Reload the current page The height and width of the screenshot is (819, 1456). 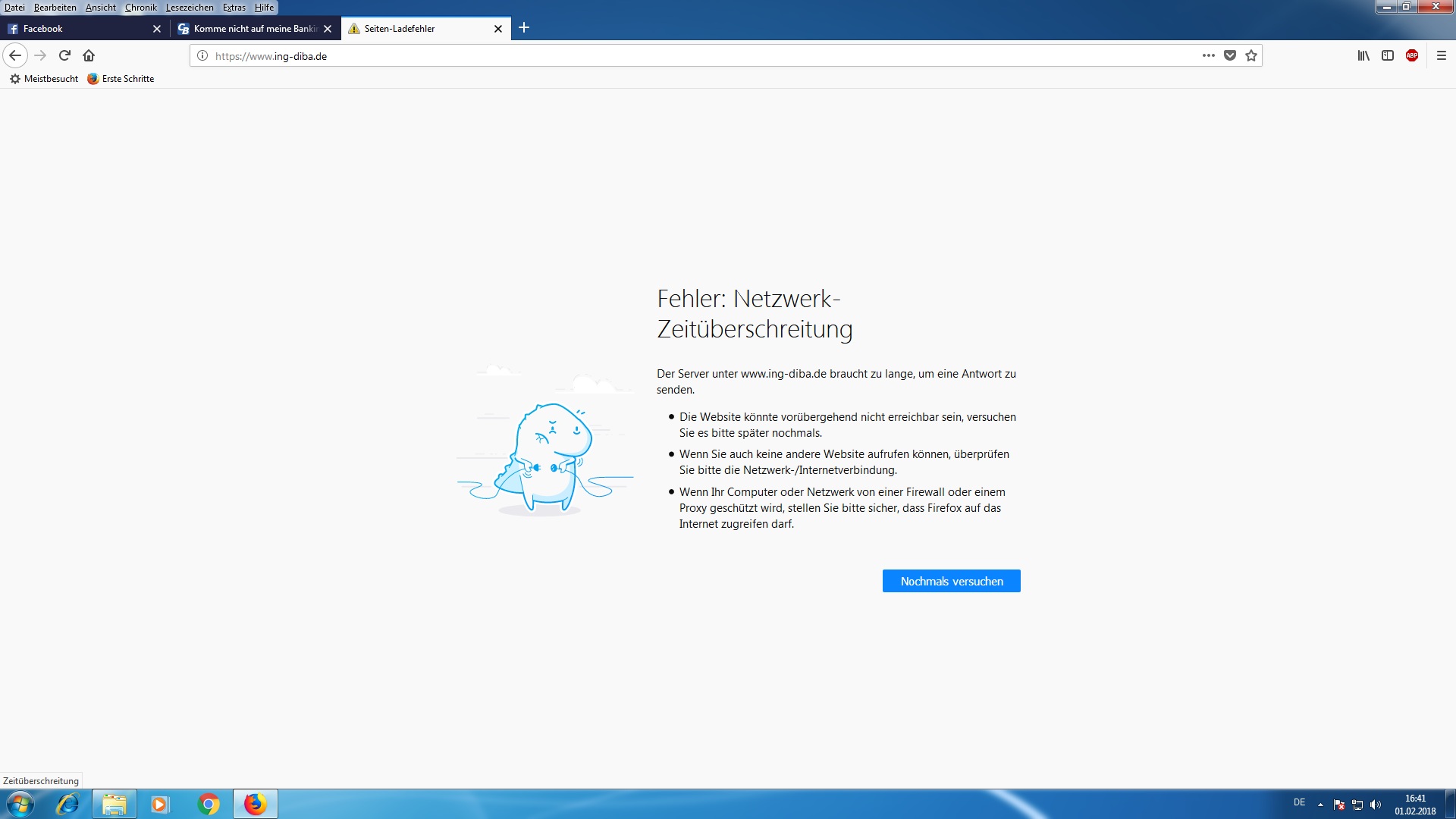pyautogui.click(x=64, y=55)
